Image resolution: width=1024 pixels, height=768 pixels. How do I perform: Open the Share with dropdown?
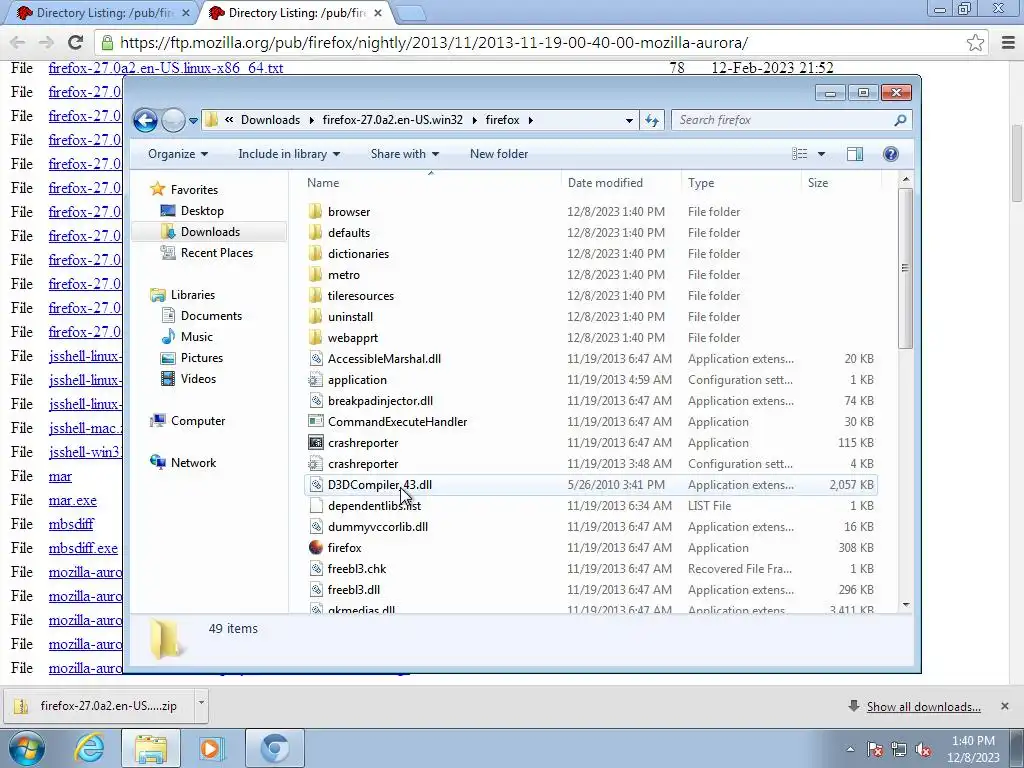[405, 154]
